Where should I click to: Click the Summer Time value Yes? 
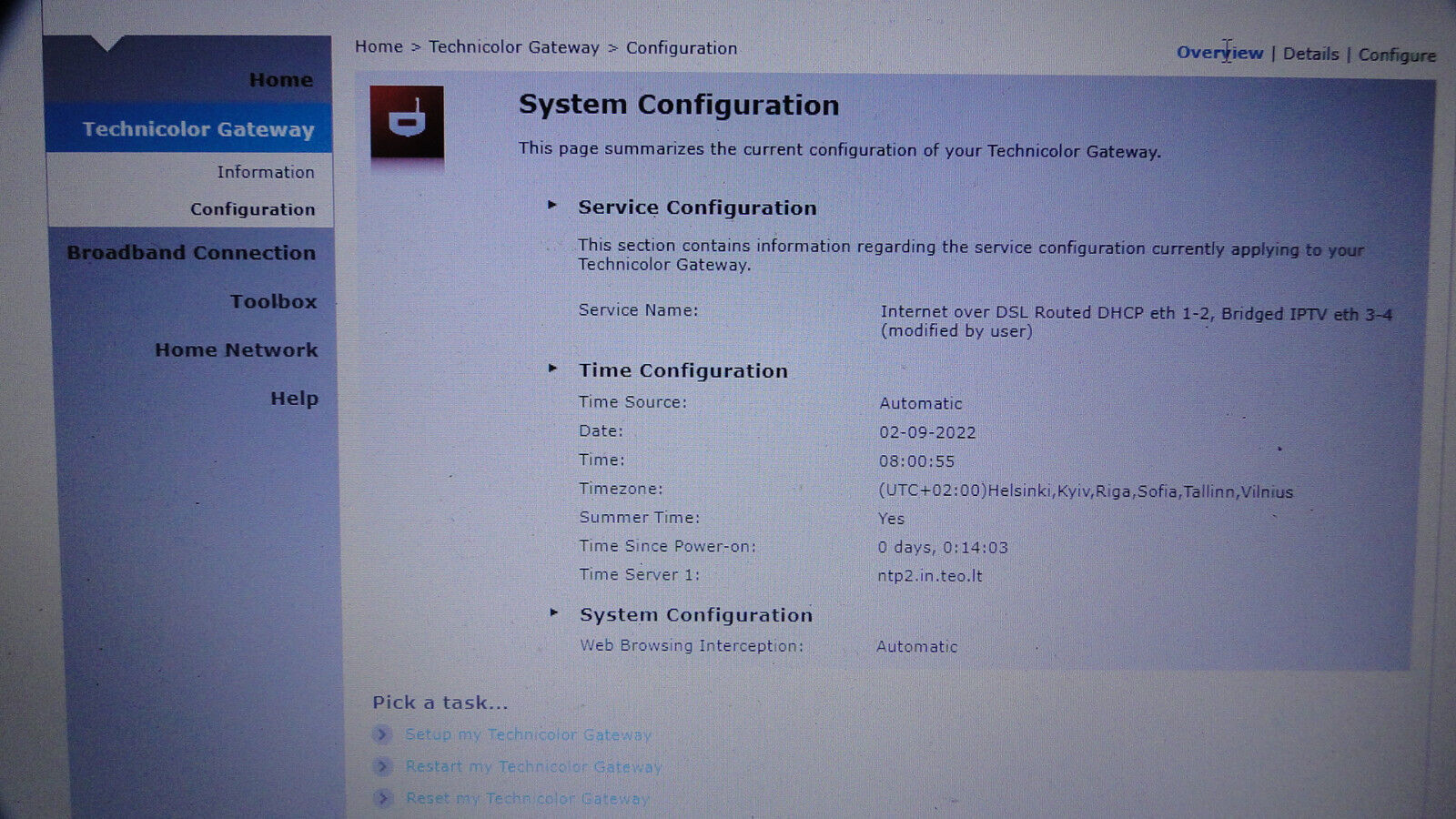(x=892, y=519)
